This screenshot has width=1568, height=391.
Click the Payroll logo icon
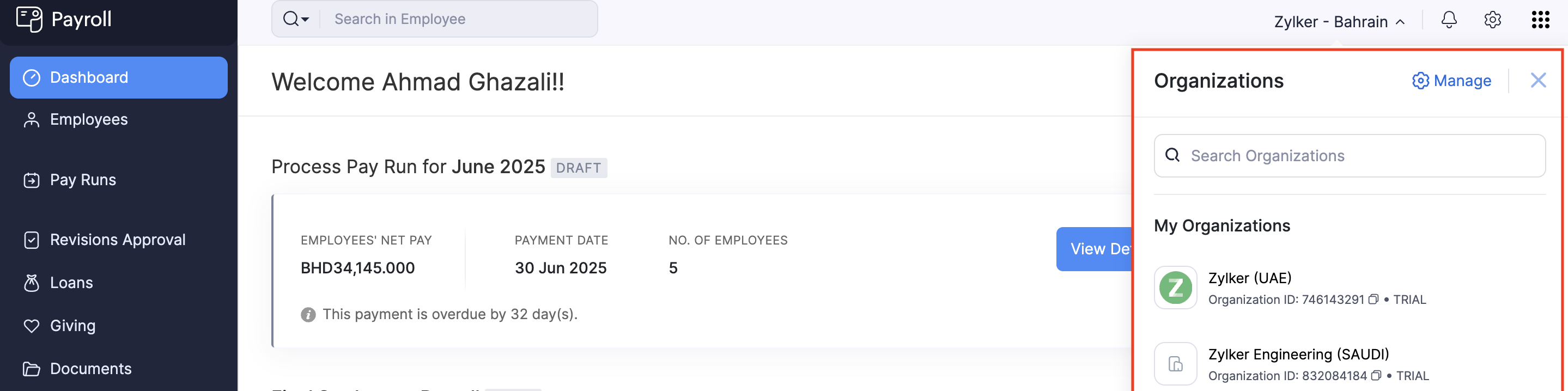click(29, 19)
